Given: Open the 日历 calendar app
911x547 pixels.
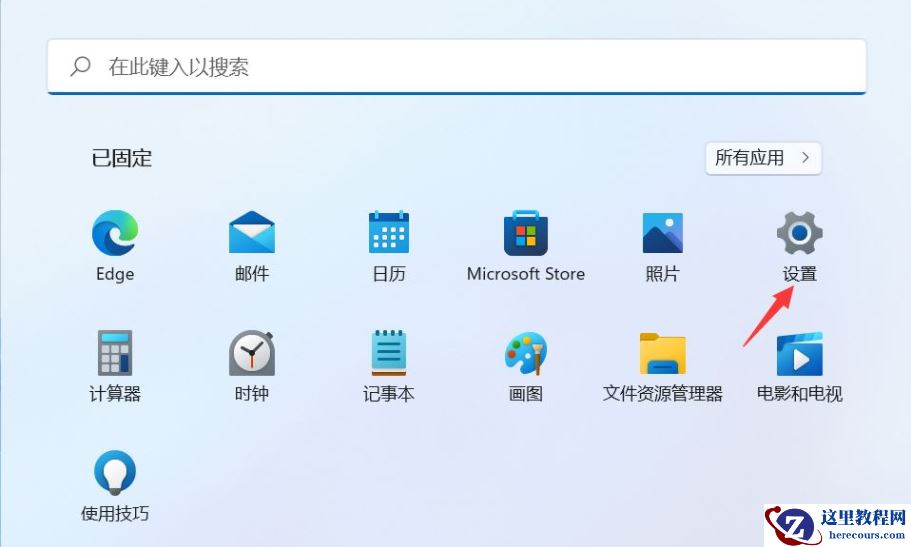Looking at the screenshot, I should tap(389, 233).
